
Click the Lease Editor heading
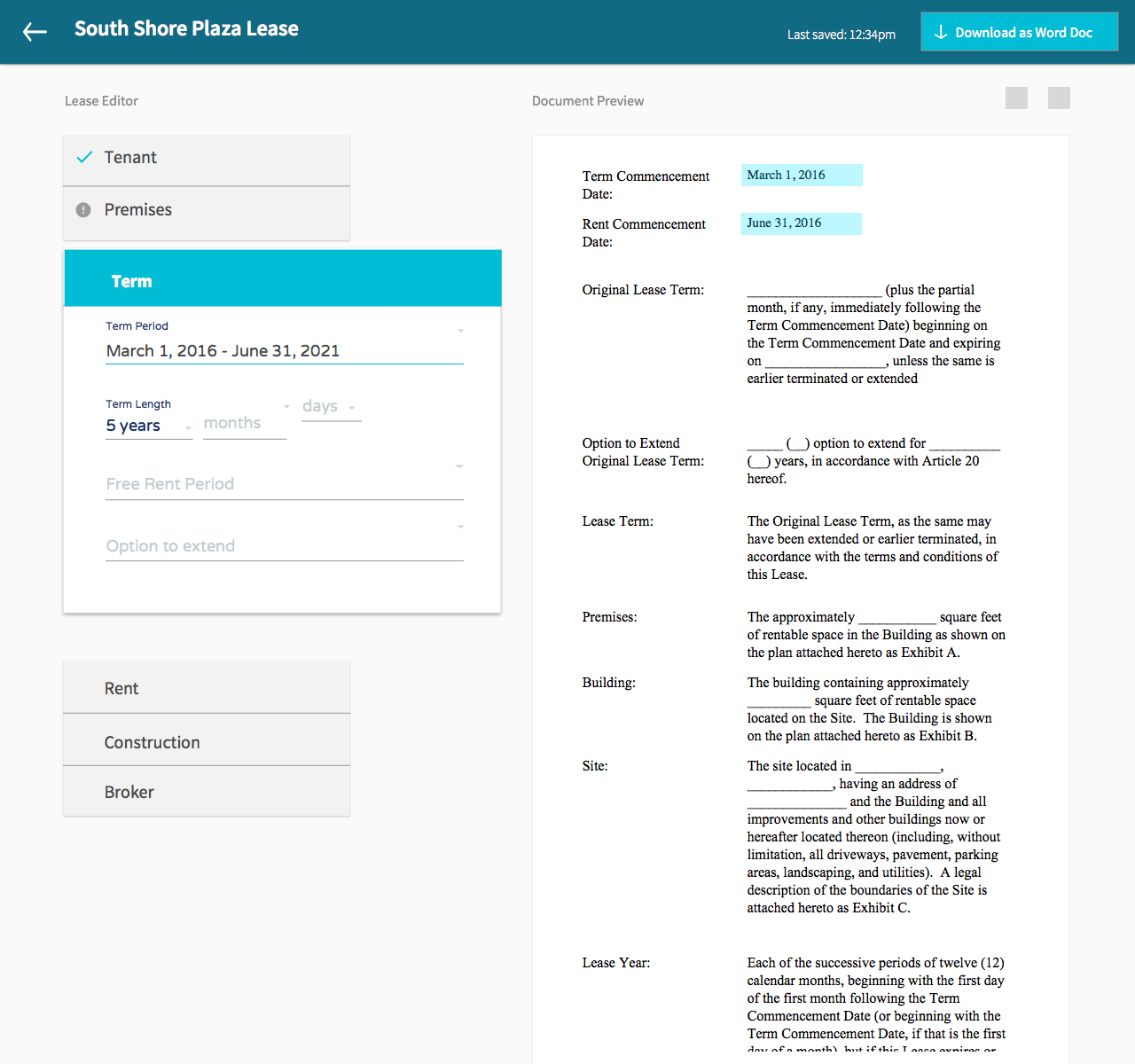coord(101,101)
